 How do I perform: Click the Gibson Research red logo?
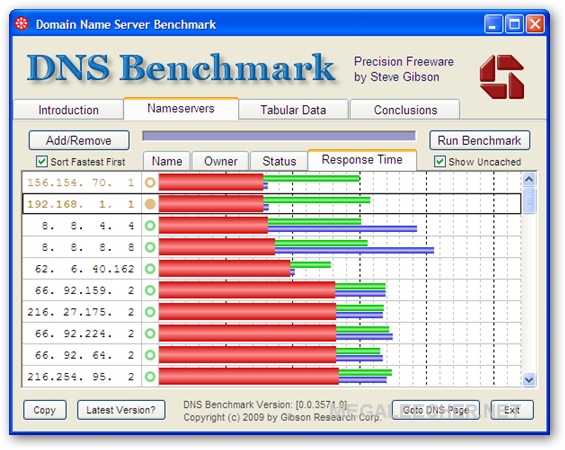coord(502,77)
